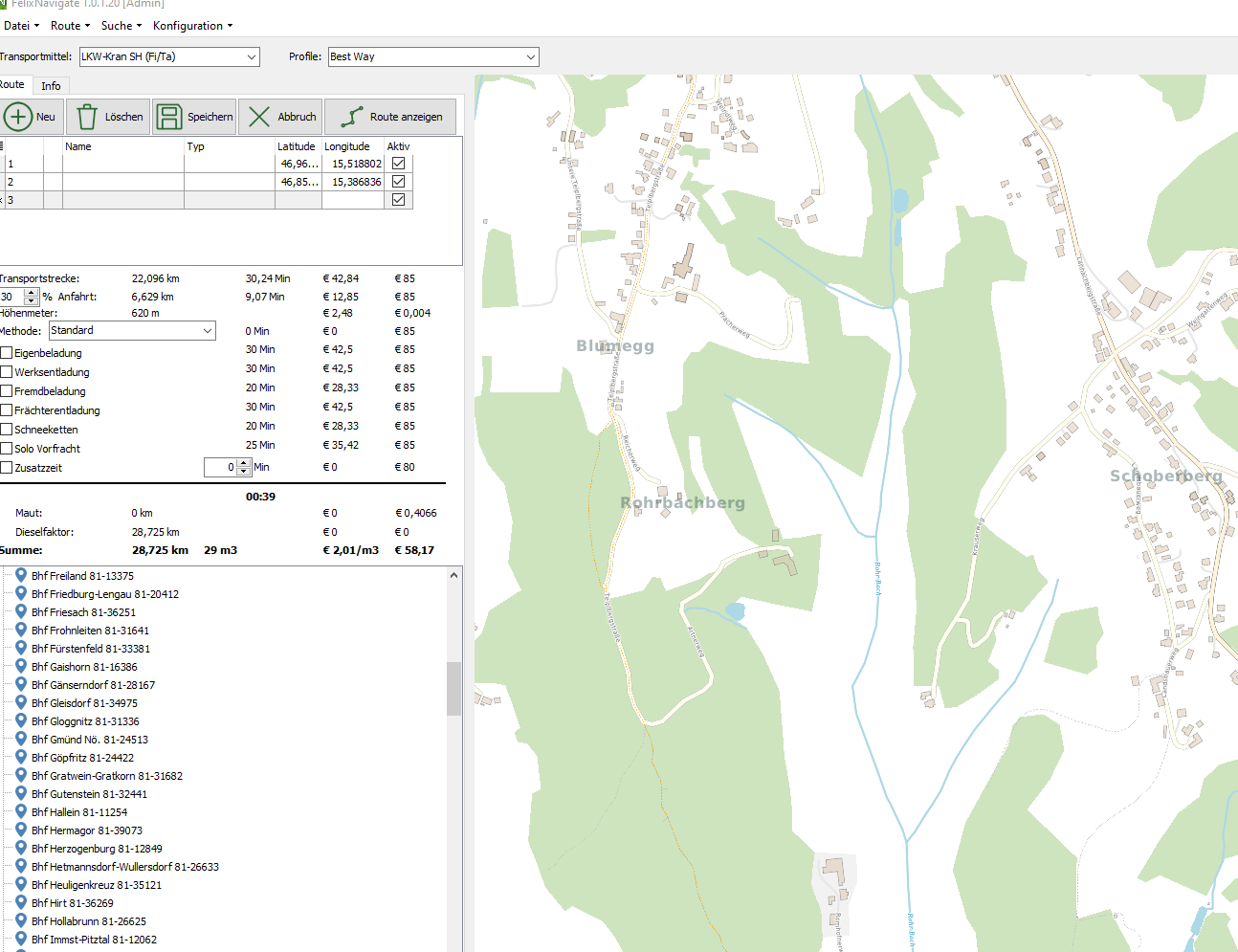
Task: Click the pin icon for Bhf Gleisdorf 81-34975
Action: point(21,702)
